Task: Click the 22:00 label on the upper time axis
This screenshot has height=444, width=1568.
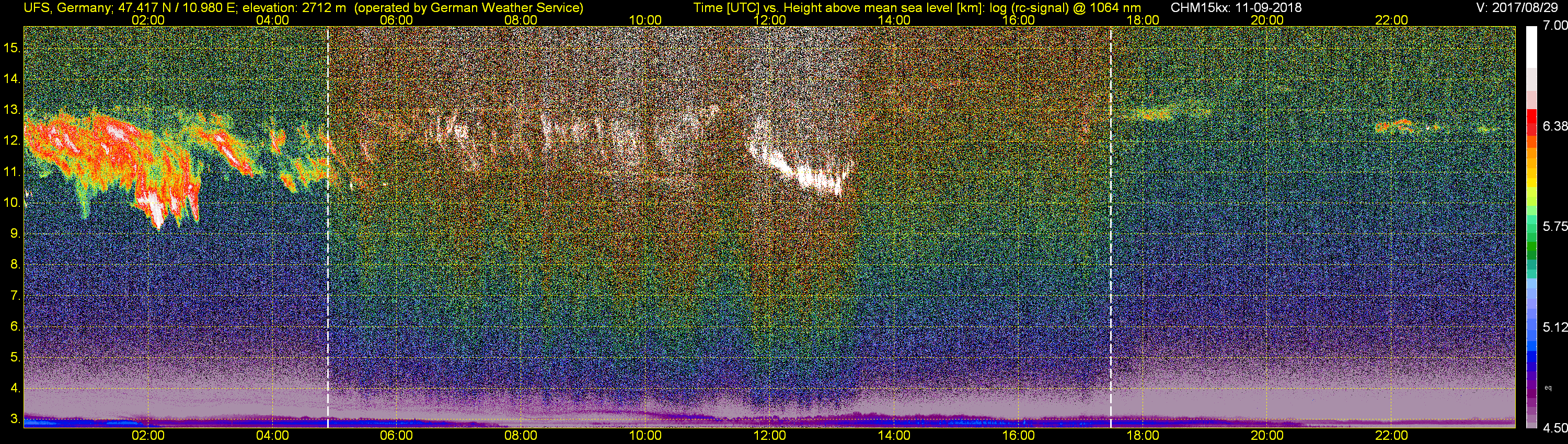Action: (1391, 20)
